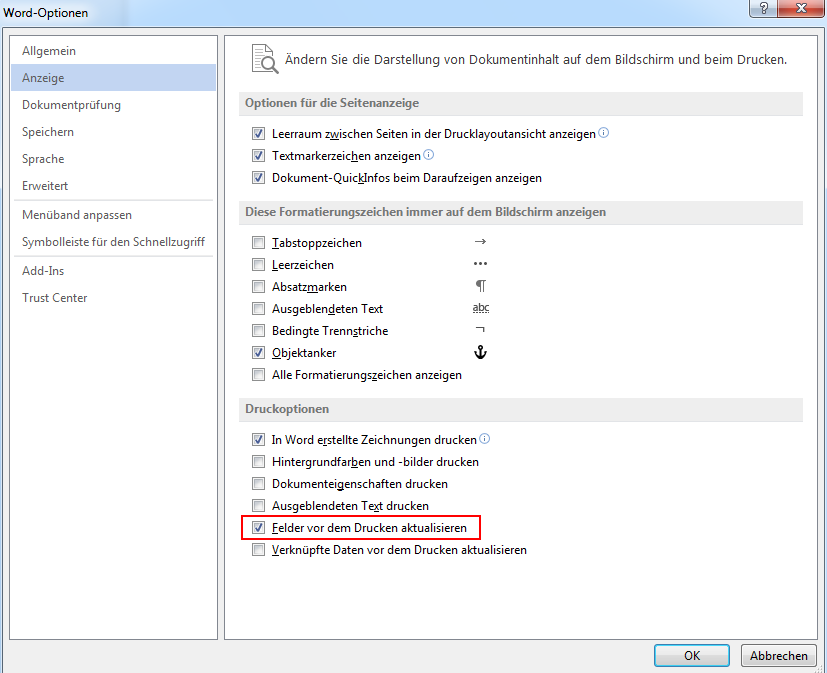Screen dimensions: 827x673
Task: Click info icon beside Textmarkerzeichen anzeigen
Action: [x=429, y=155]
